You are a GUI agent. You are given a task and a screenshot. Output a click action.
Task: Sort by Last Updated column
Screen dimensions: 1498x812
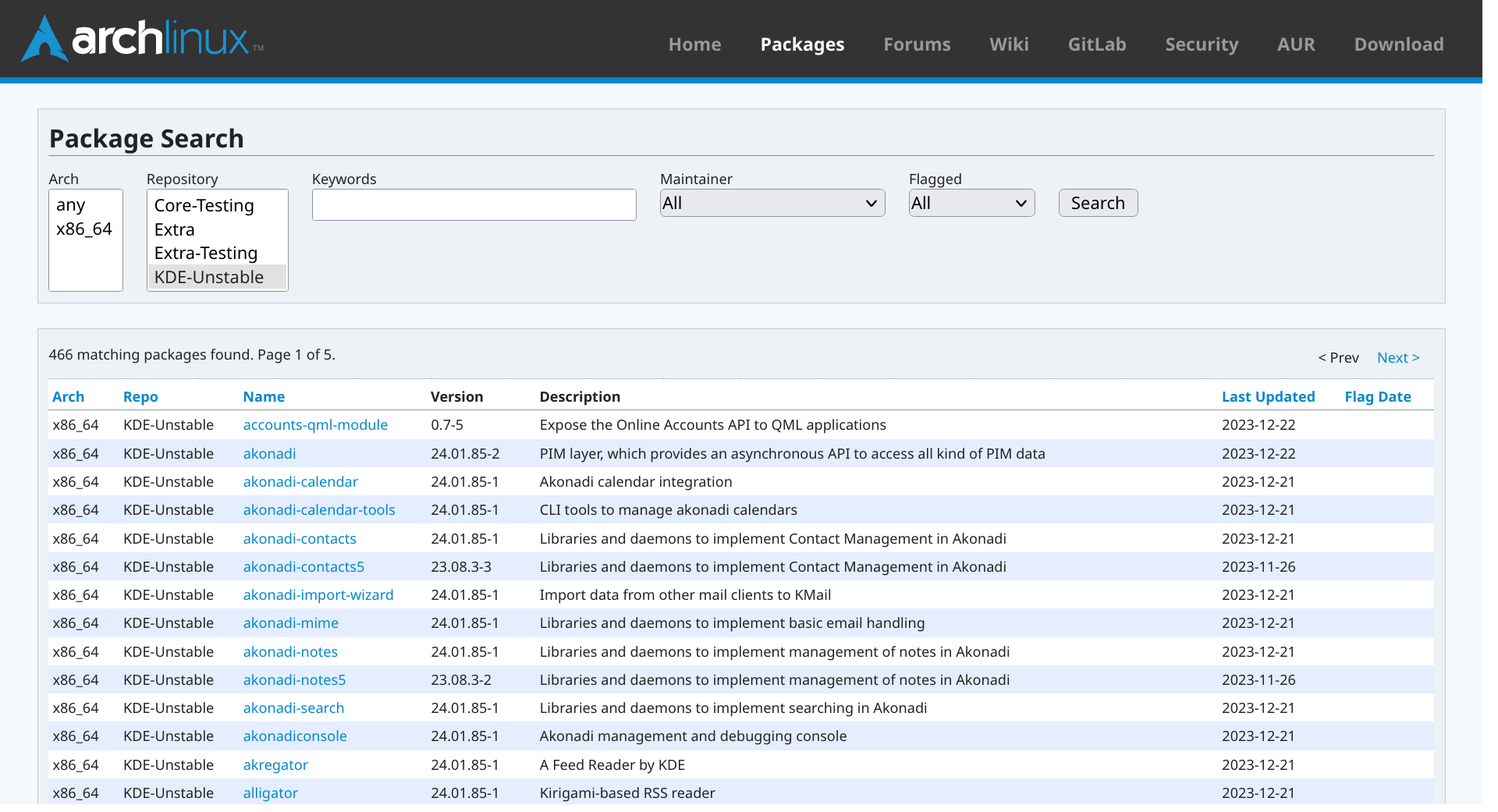(x=1268, y=396)
